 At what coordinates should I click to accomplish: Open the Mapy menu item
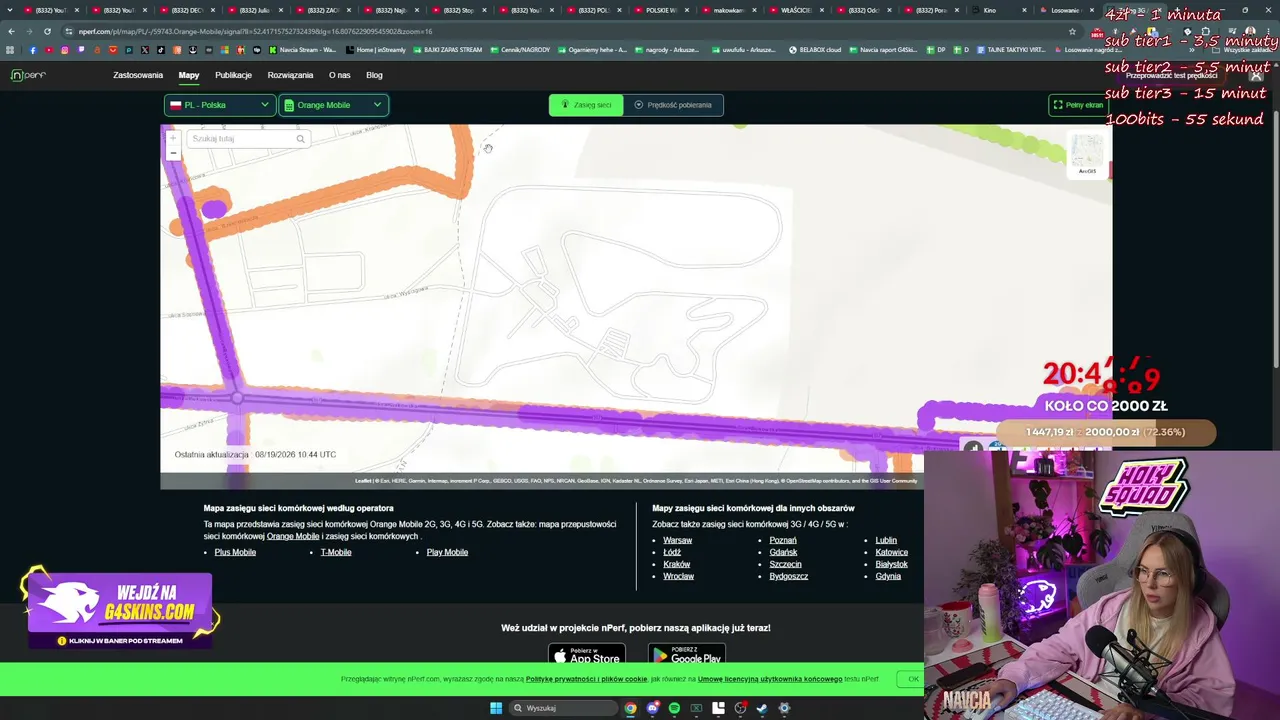[x=189, y=75]
